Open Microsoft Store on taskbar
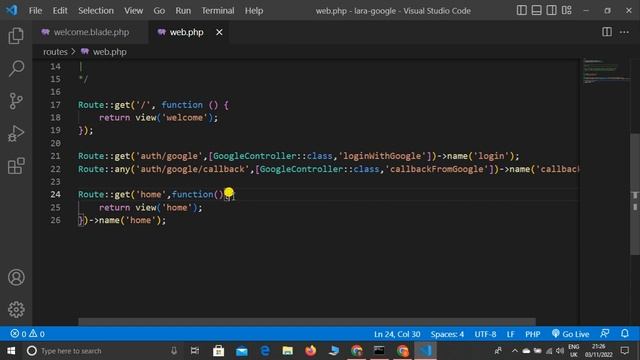The image size is (640, 360). 218,351
